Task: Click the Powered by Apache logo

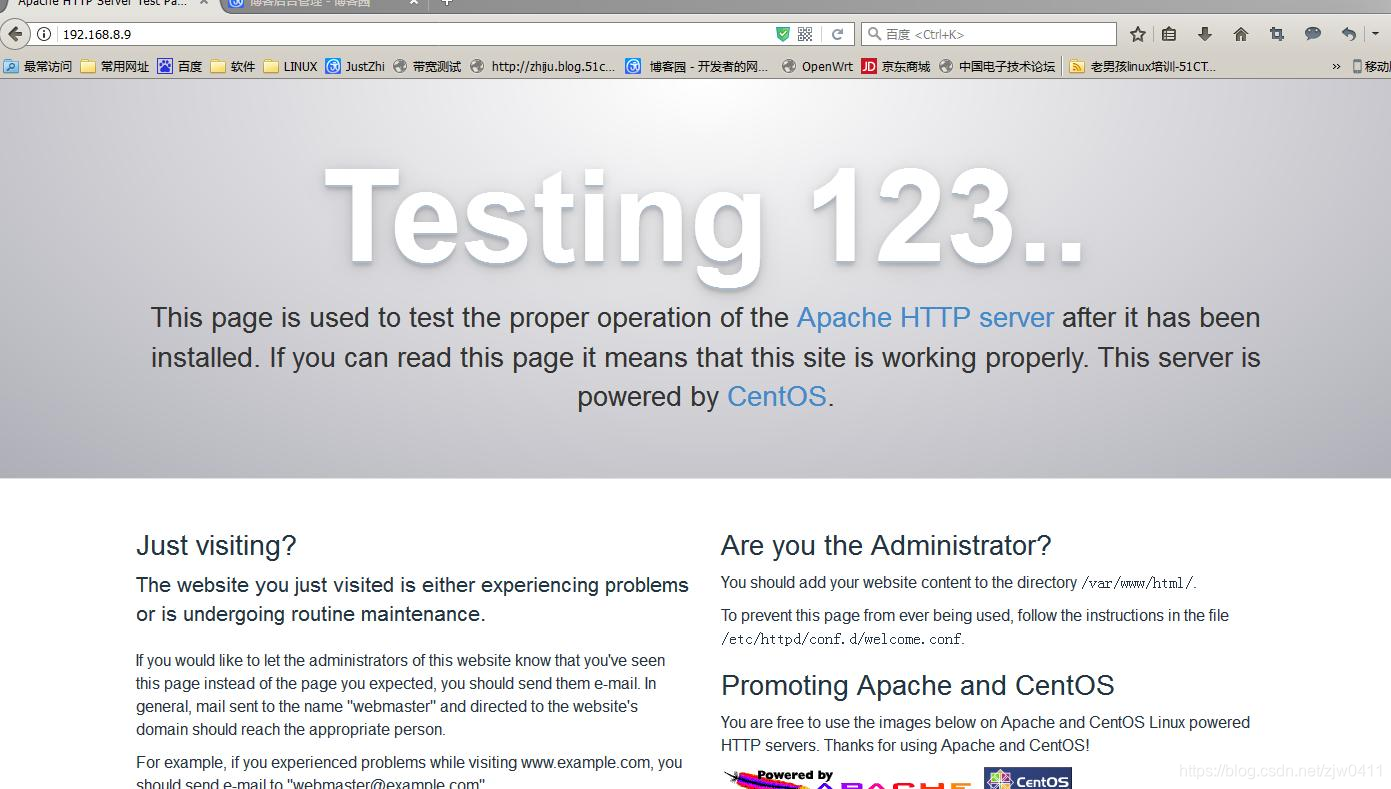Action: click(846, 779)
